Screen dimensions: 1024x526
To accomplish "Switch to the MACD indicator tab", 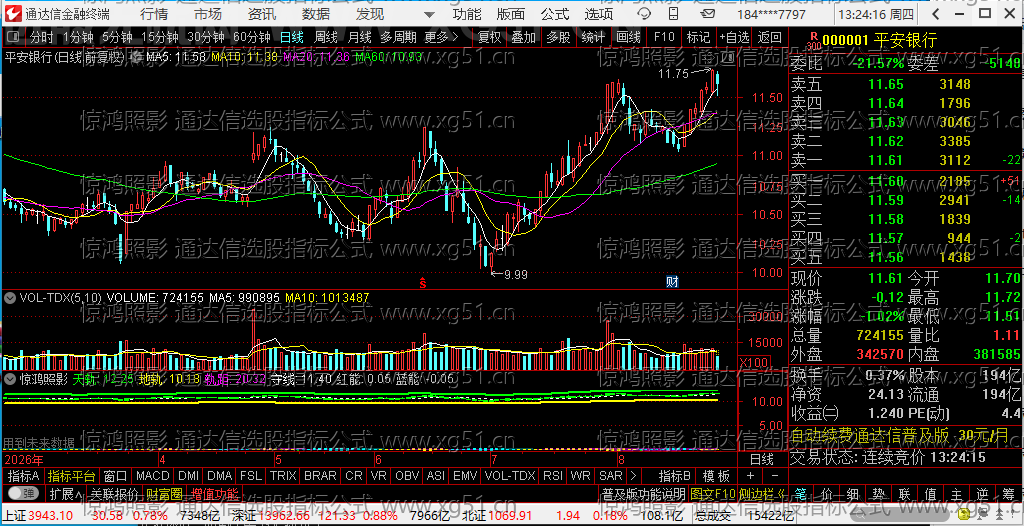I will point(152,476).
